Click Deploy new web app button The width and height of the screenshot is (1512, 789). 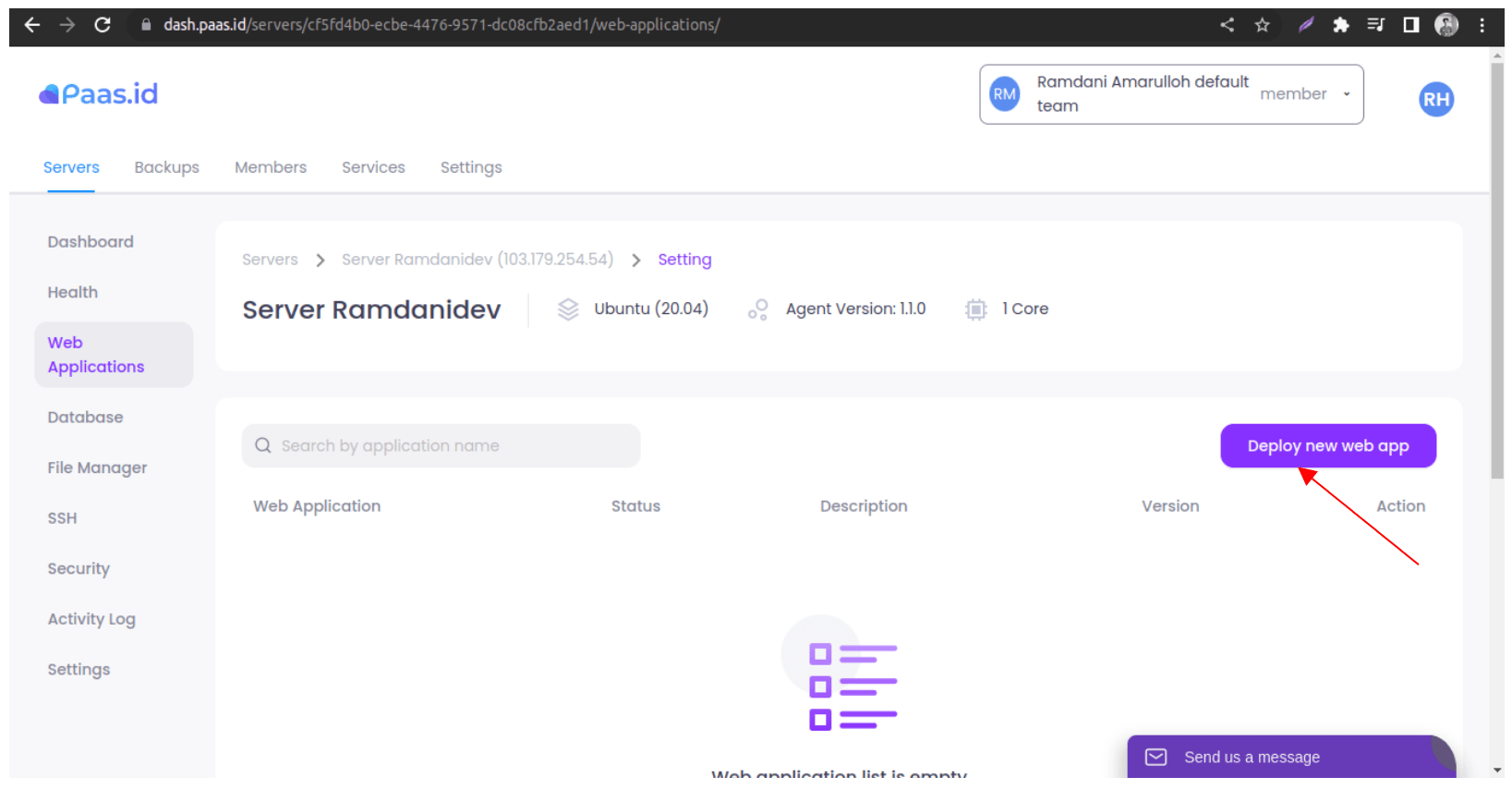(x=1327, y=446)
